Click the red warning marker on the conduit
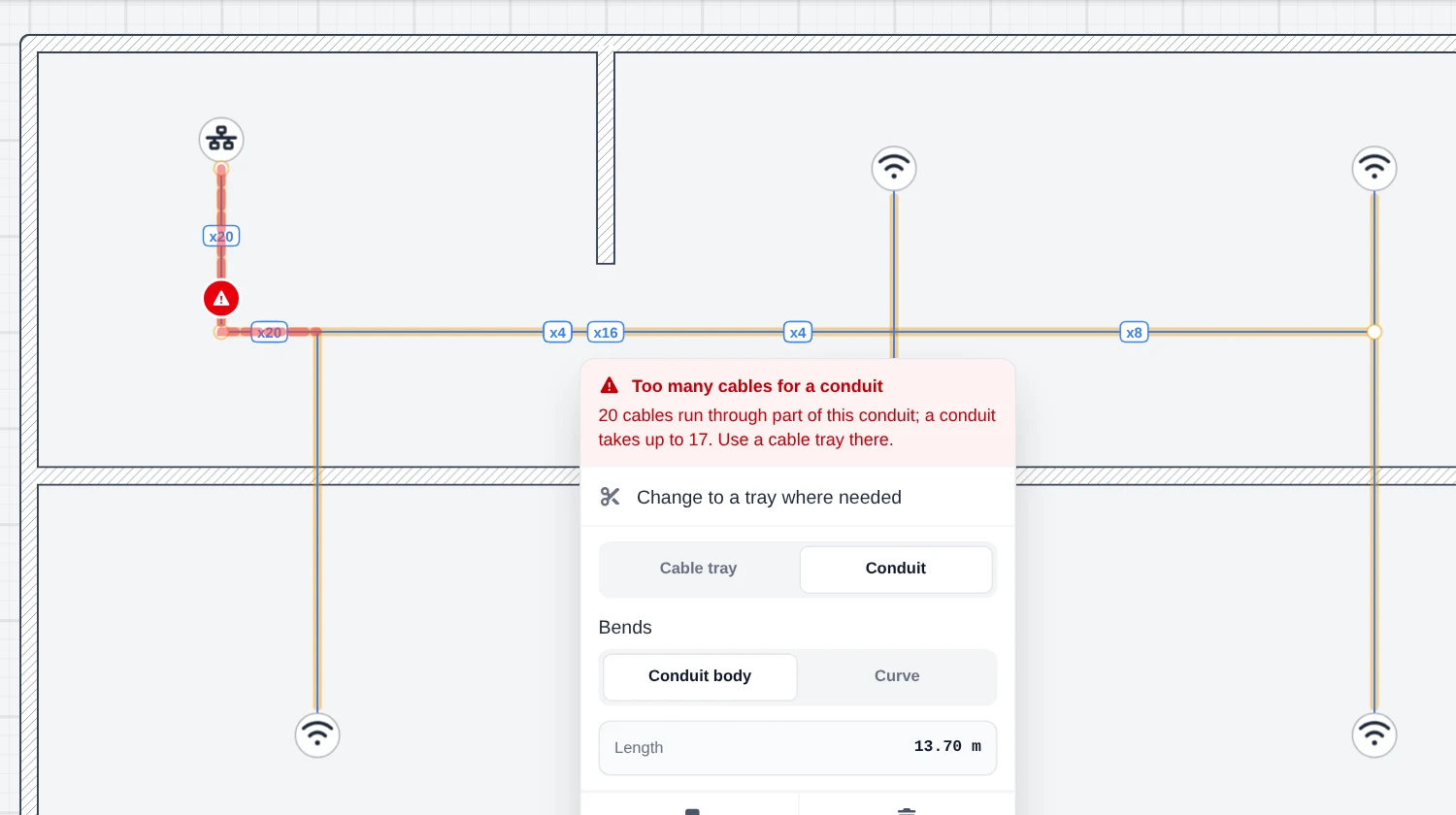Viewport: 1456px width, 815px height. (x=221, y=299)
